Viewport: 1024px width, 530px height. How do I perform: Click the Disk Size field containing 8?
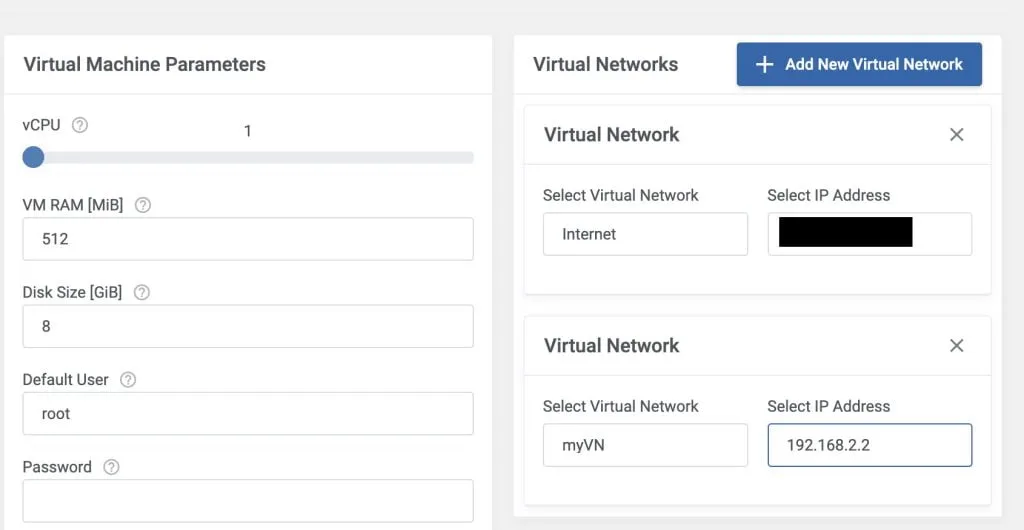[247, 326]
